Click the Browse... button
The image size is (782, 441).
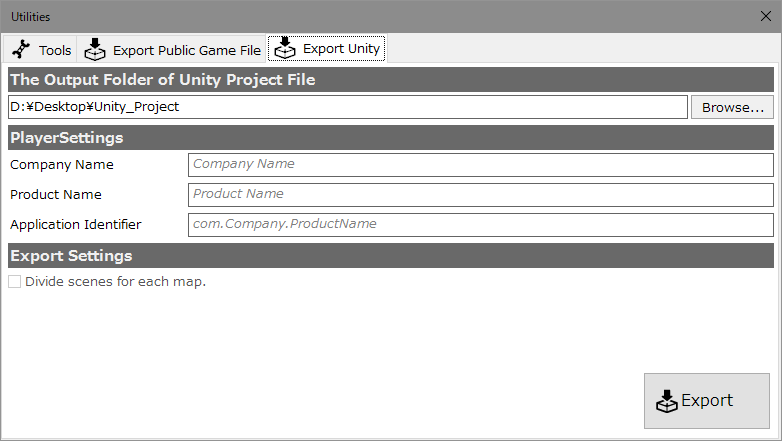732,107
